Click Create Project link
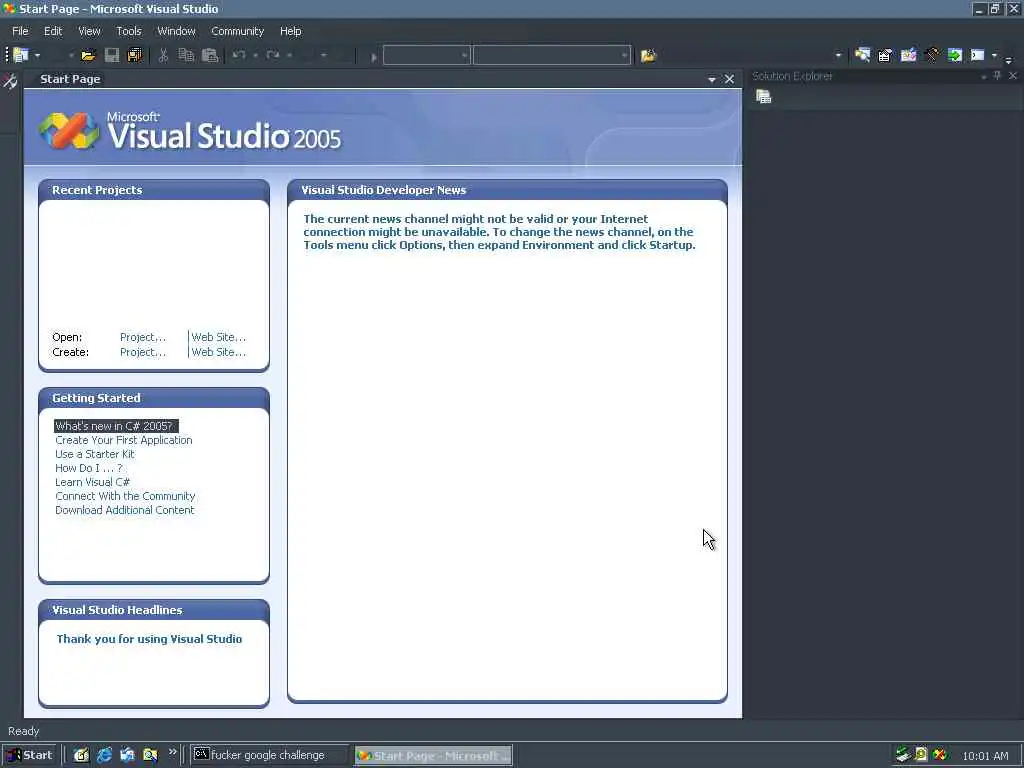 tap(143, 352)
